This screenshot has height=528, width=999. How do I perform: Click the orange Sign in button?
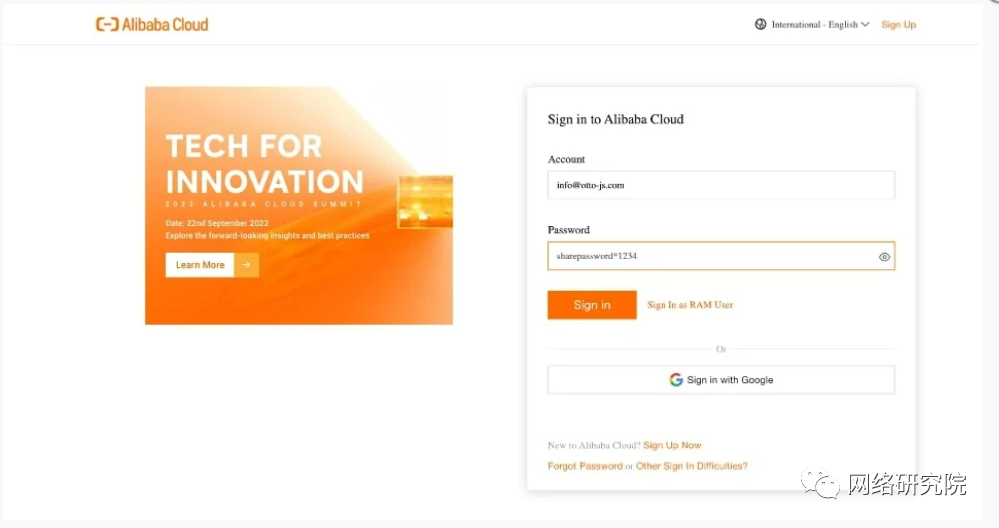(x=592, y=305)
